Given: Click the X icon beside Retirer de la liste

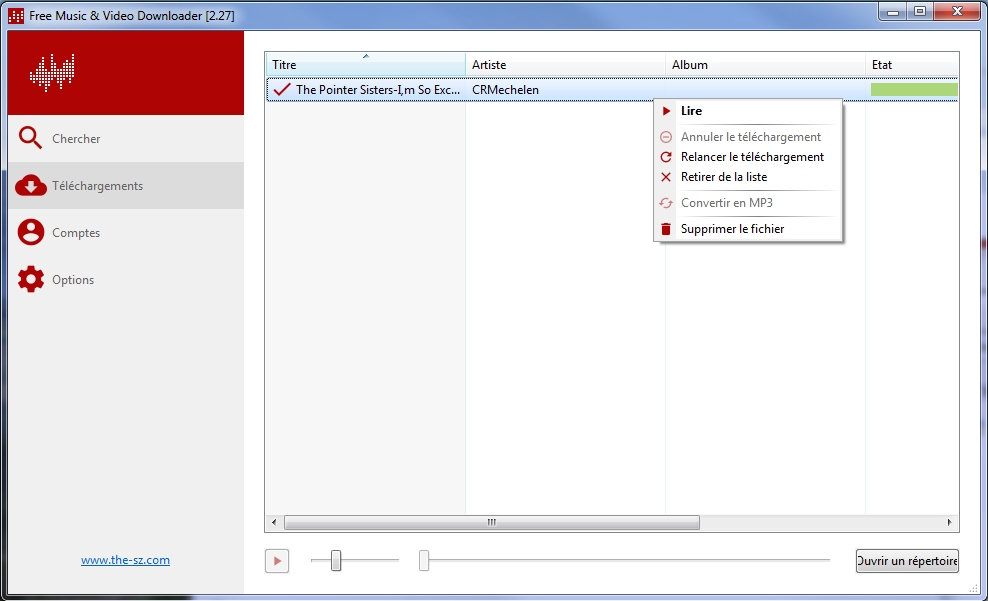Looking at the screenshot, I should (x=666, y=177).
